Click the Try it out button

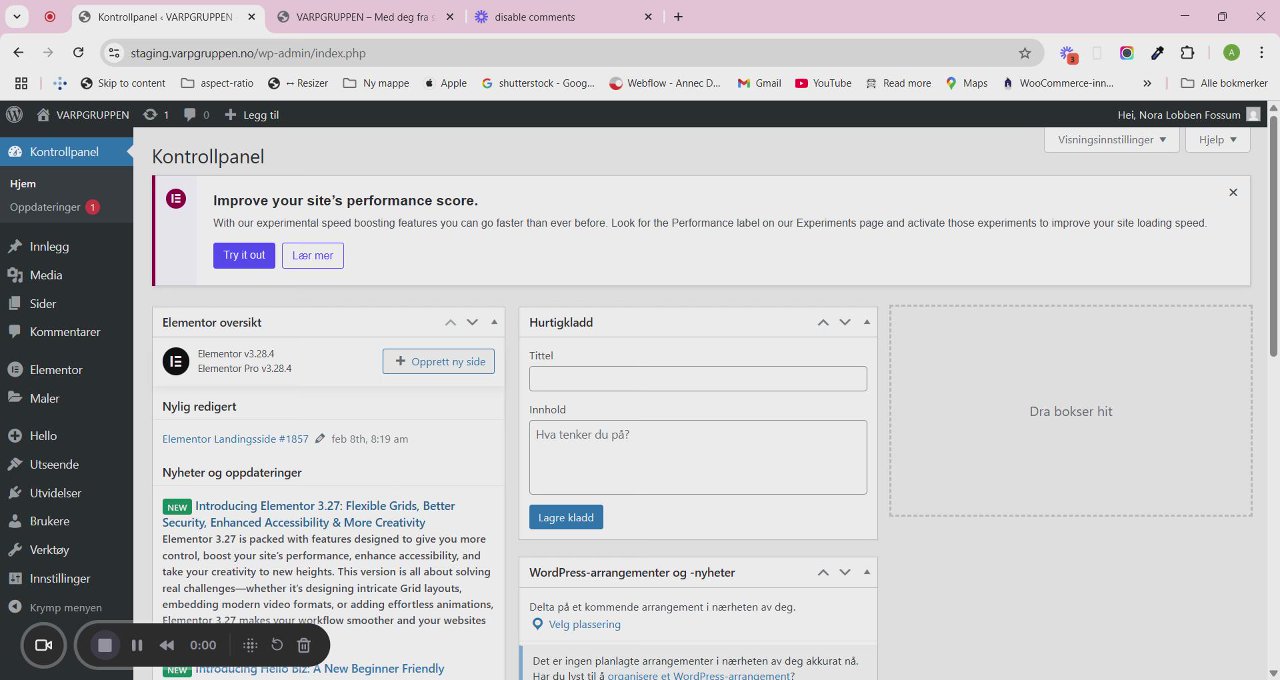point(244,255)
